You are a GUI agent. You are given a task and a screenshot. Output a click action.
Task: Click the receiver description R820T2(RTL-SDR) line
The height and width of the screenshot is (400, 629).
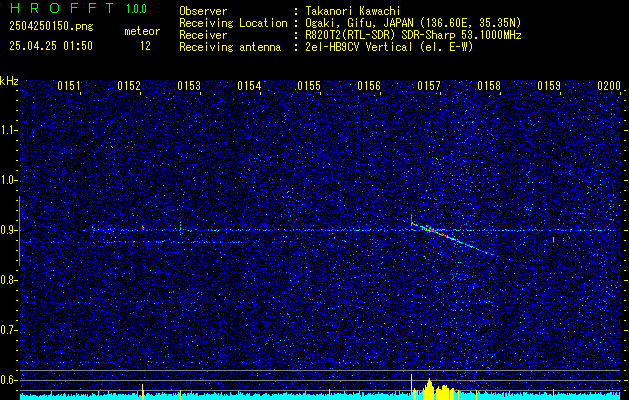point(413,35)
